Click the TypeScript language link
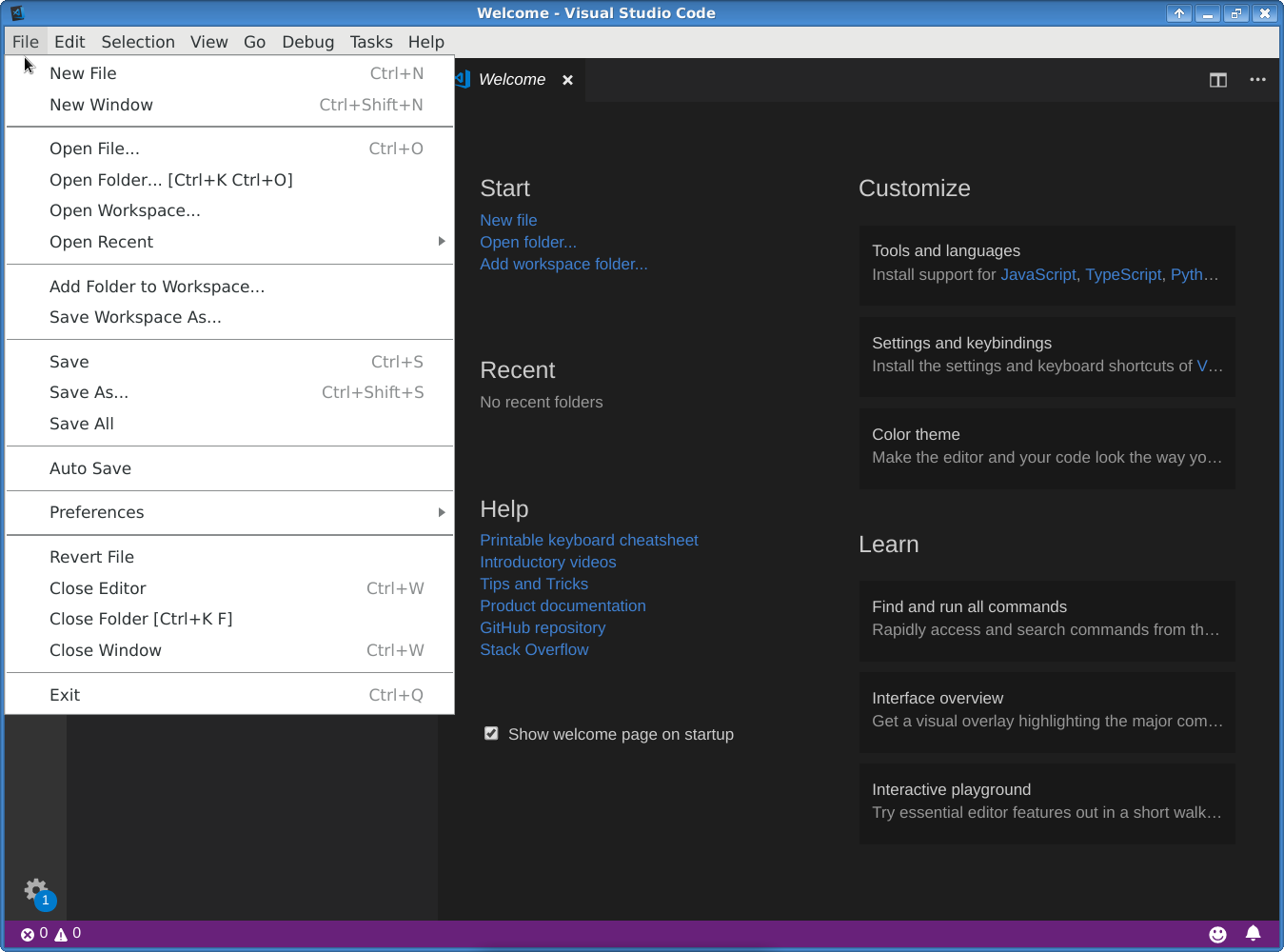 tap(1123, 274)
